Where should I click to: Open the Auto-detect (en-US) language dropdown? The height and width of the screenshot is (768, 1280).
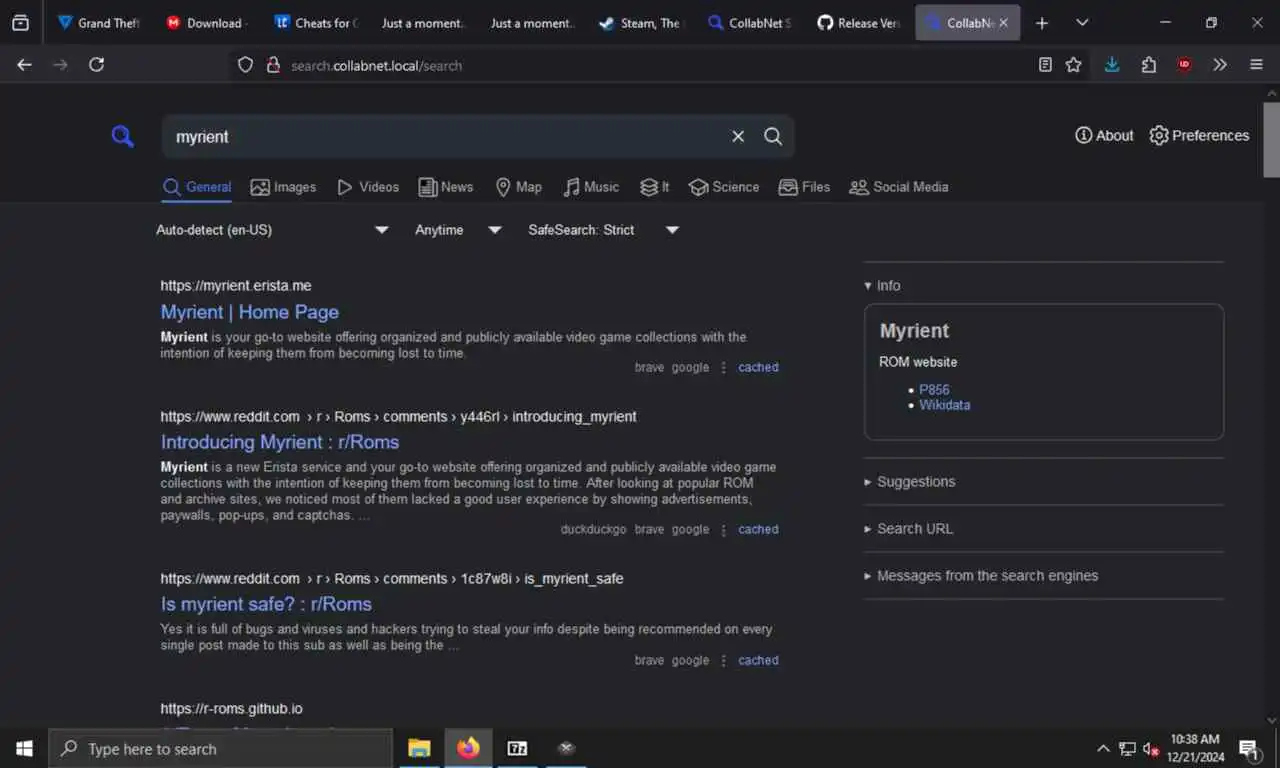pos(272,230)
